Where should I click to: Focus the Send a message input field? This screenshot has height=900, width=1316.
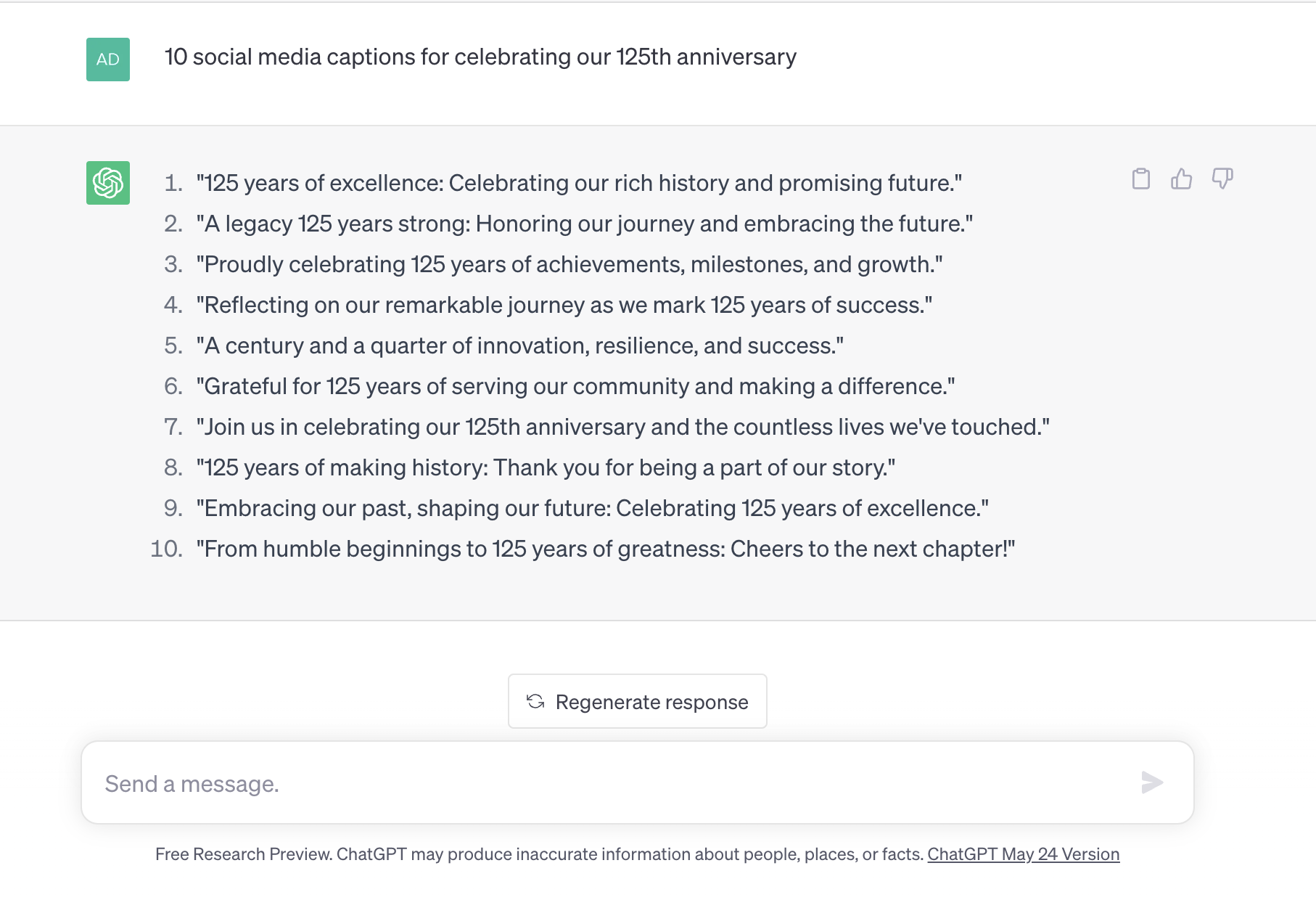[638, 783]
